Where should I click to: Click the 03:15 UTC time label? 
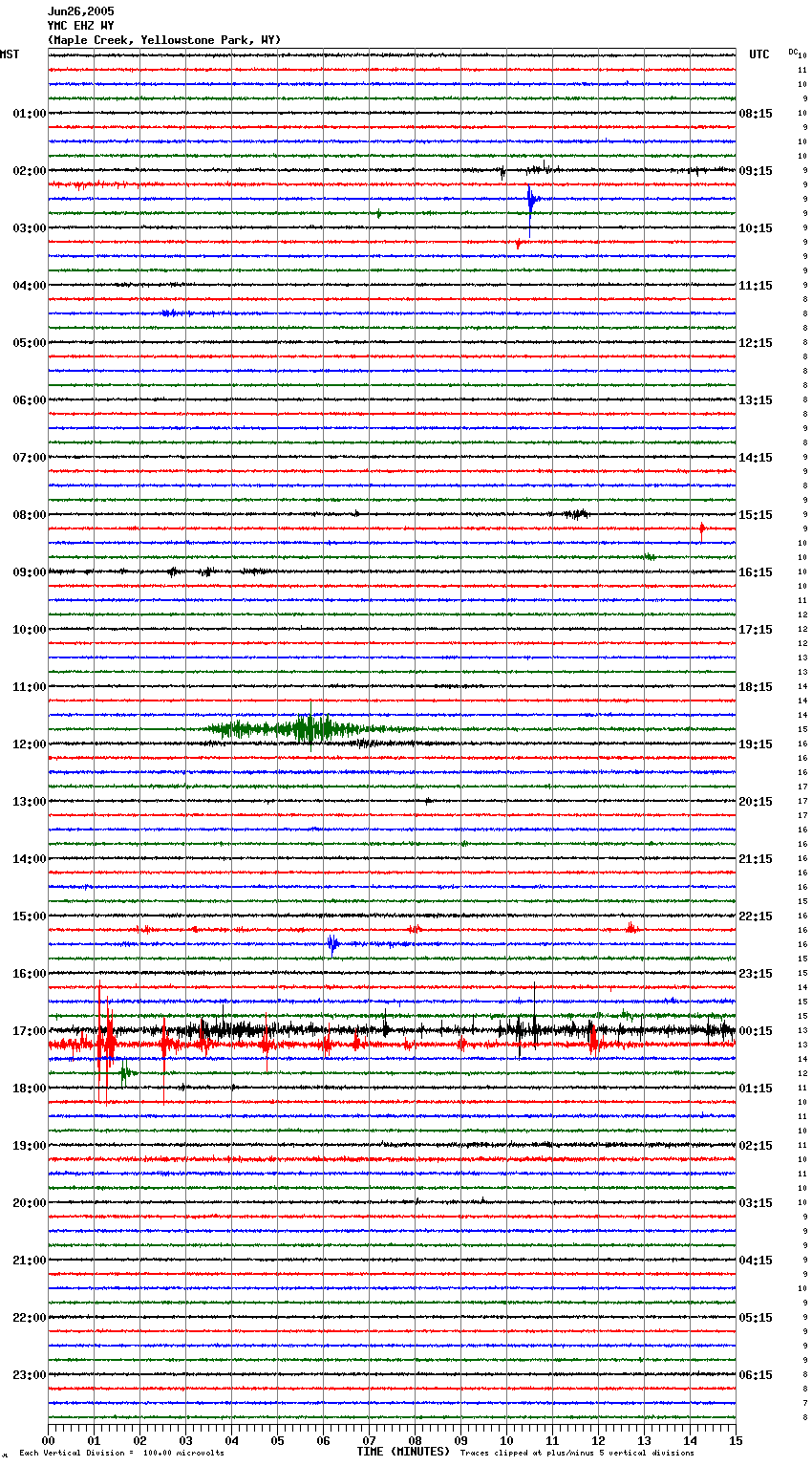click(756, 1203)
